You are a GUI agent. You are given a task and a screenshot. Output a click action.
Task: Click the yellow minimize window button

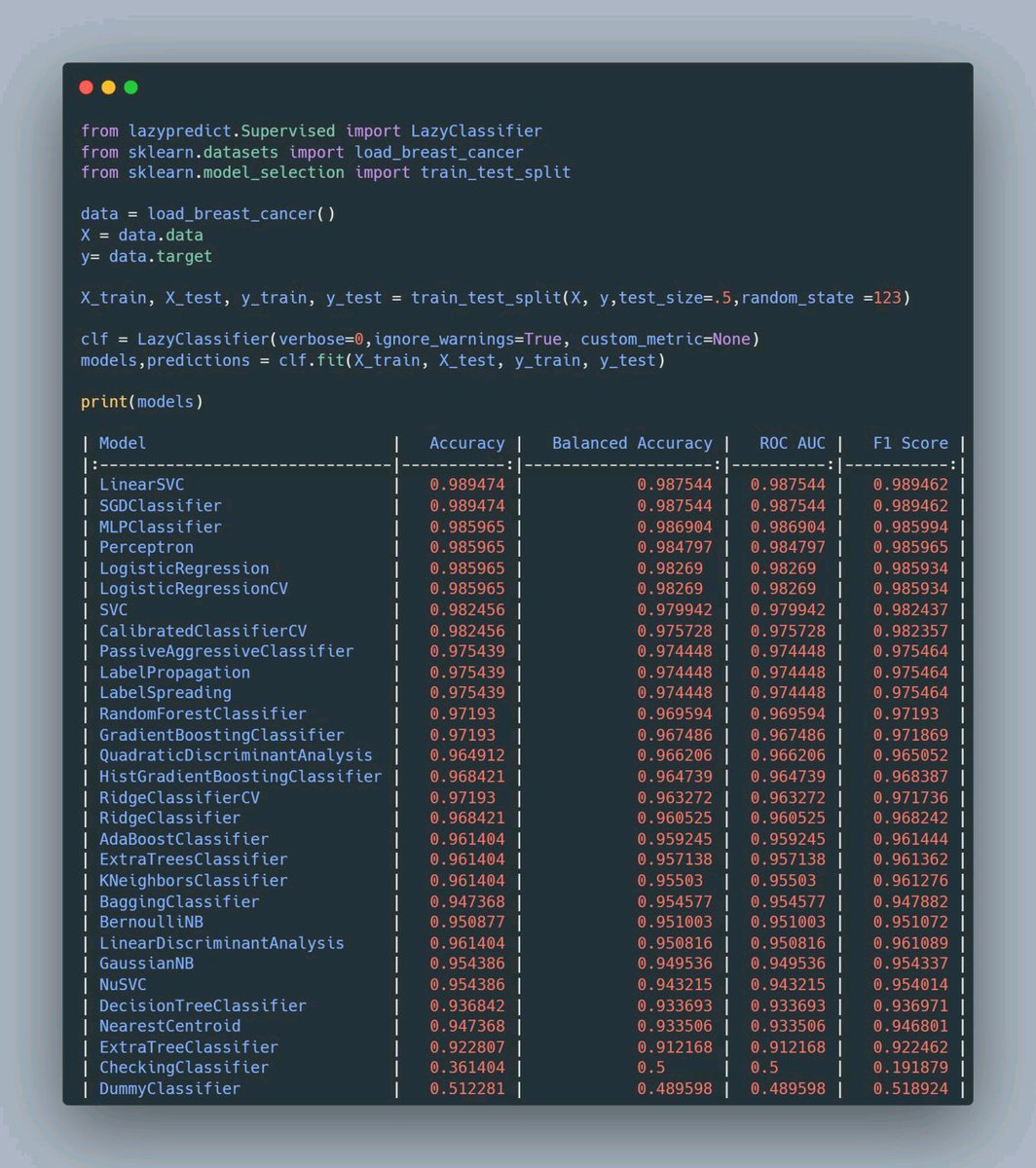tap(108, 87)
